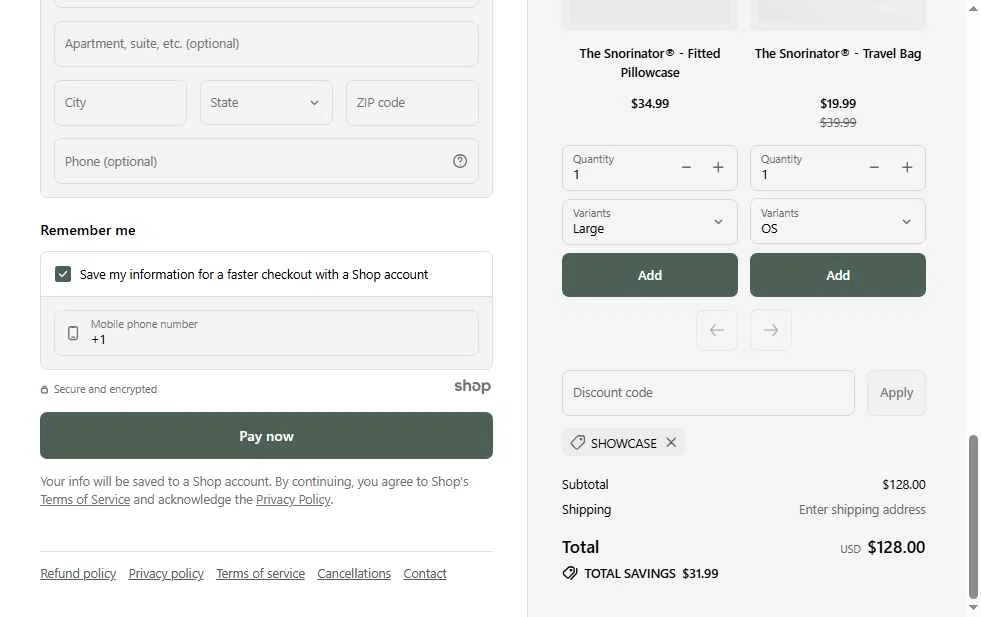
Task: Click the Shop logo
Action: click(x=472, y=386)
